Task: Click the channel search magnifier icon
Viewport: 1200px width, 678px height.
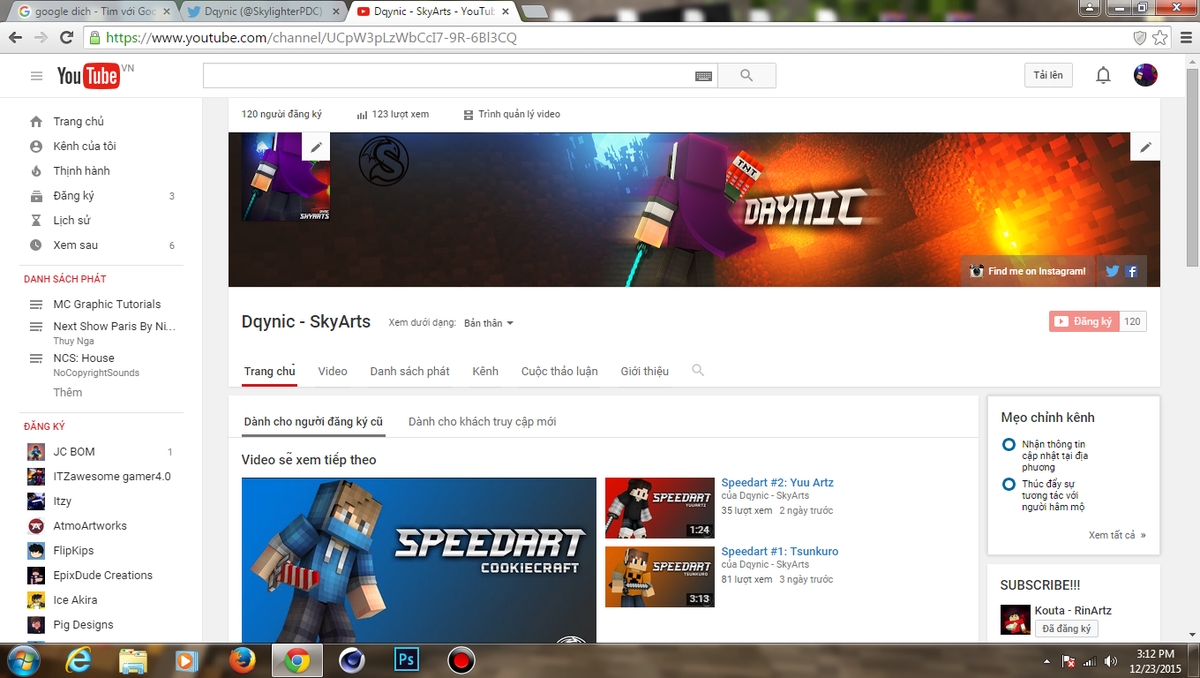Action: pyautogui.click(x=698, y=370)
